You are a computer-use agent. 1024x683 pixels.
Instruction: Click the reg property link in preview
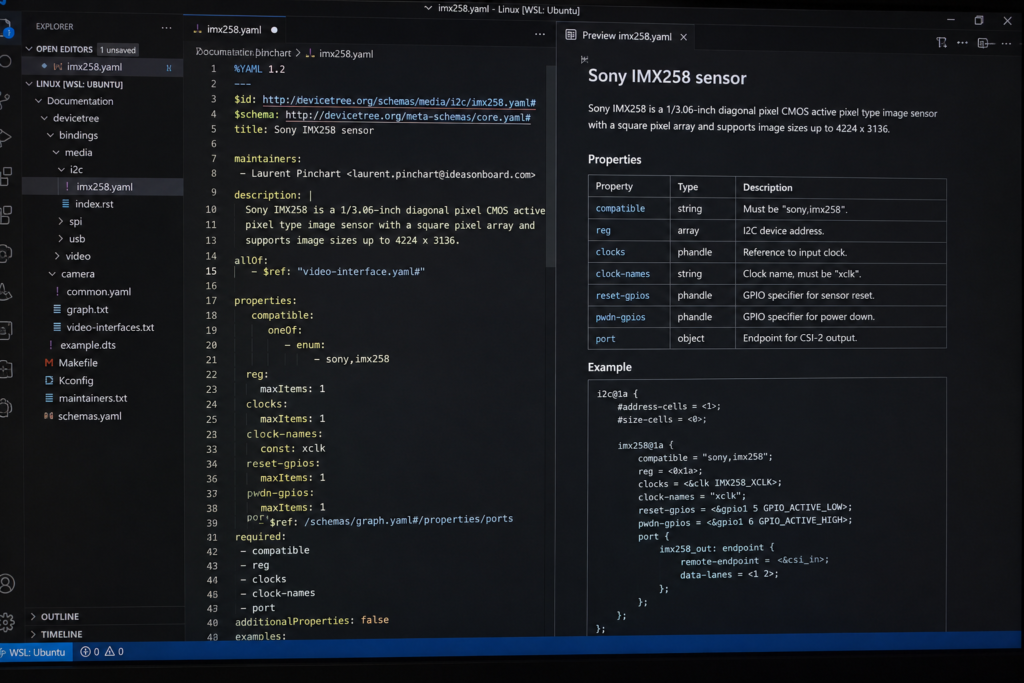click(x=603, y=230)
